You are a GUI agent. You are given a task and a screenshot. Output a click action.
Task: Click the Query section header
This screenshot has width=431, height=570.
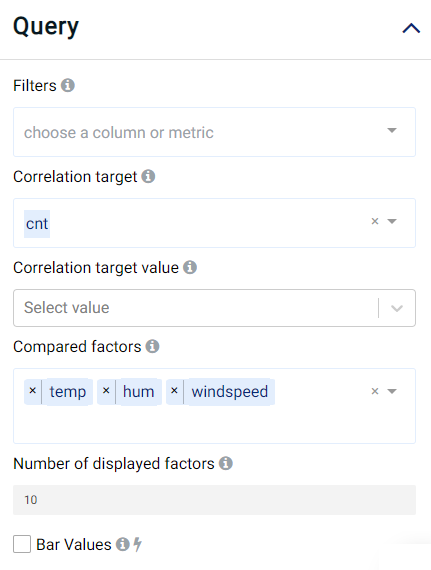pyautogui.click(x=216, y=27)
